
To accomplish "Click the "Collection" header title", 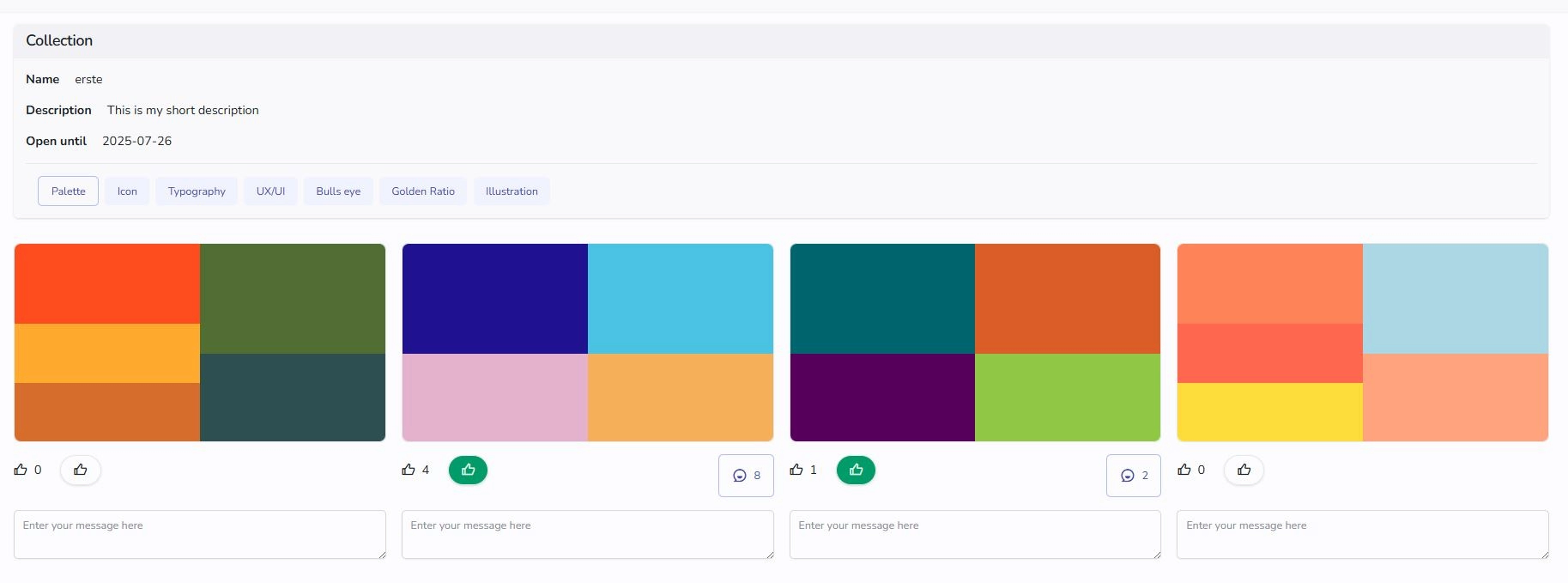I will coord(59,40).
